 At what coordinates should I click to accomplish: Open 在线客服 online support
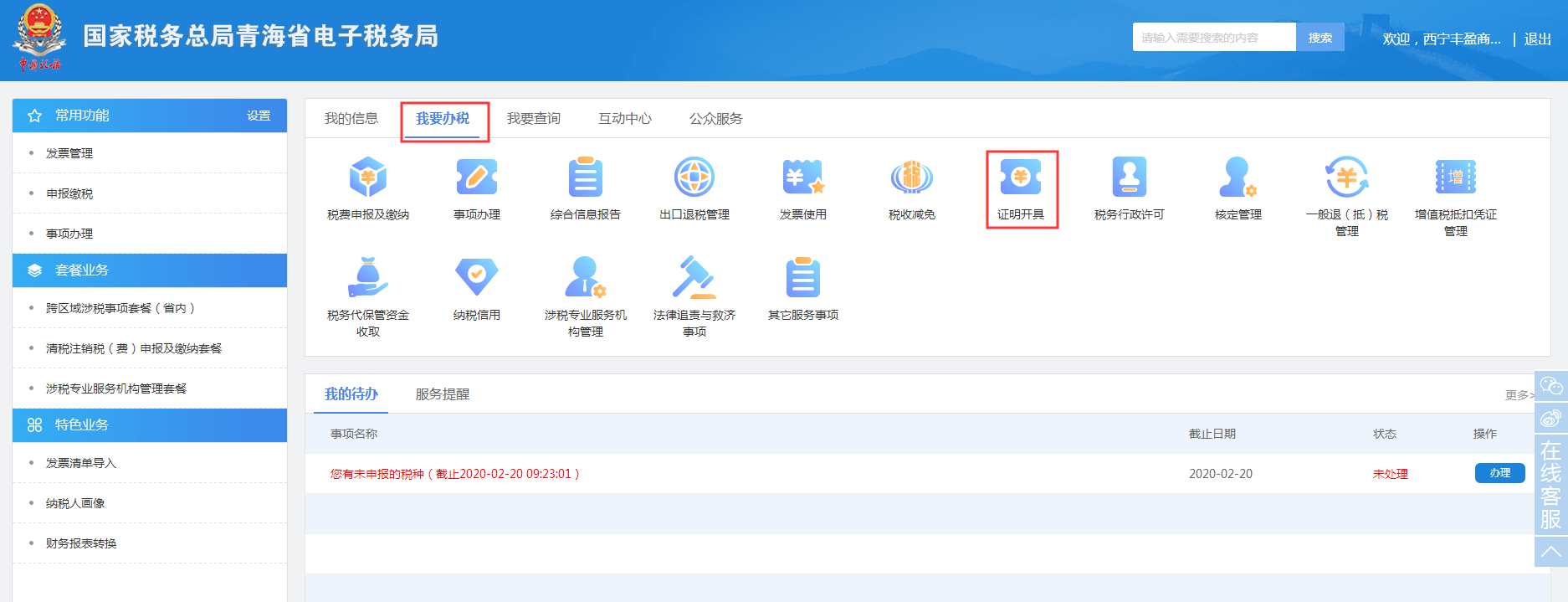click(x=1551, y=485)
